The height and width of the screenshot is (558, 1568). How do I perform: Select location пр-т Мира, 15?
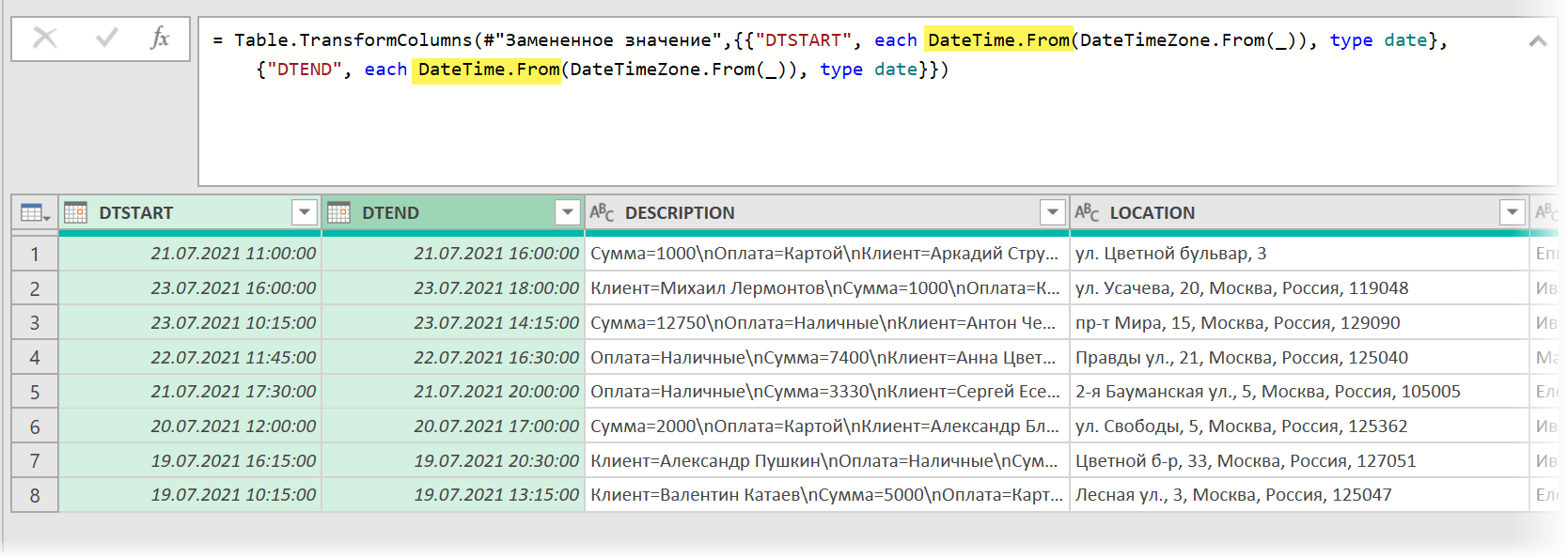coord(1299,322)
